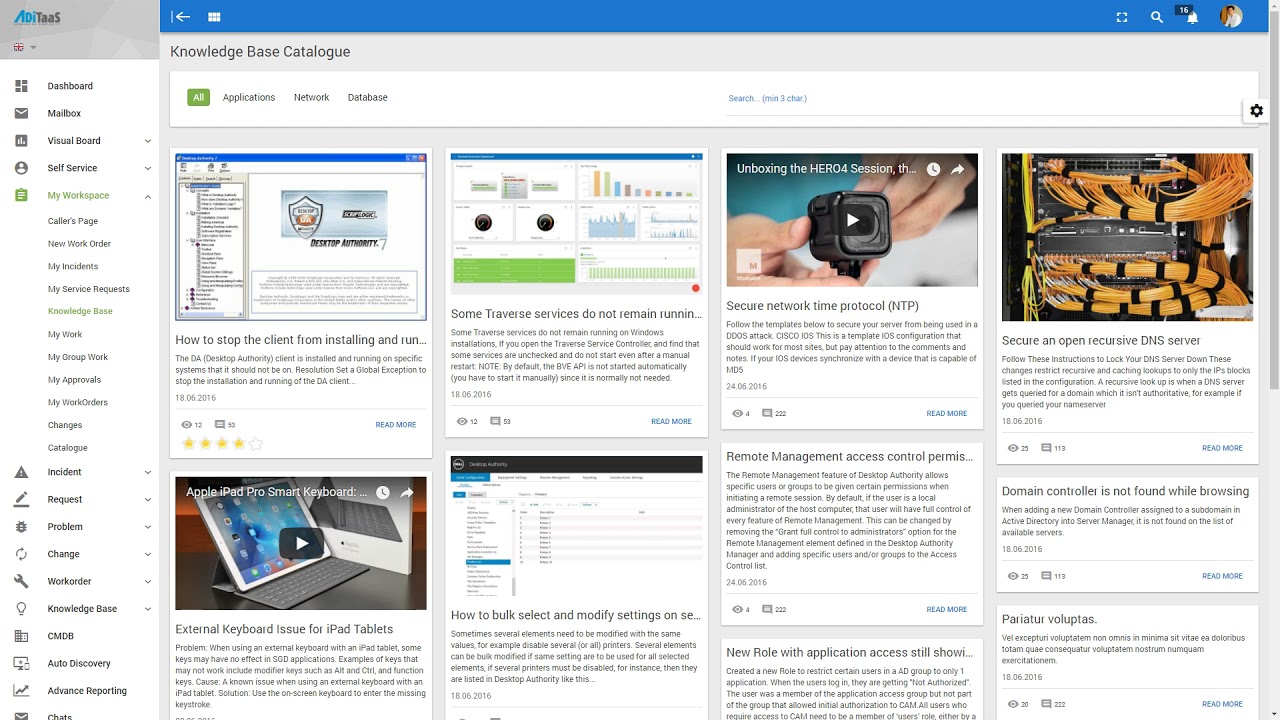Click Change refresh icon in sidebar

click(21, 554)
